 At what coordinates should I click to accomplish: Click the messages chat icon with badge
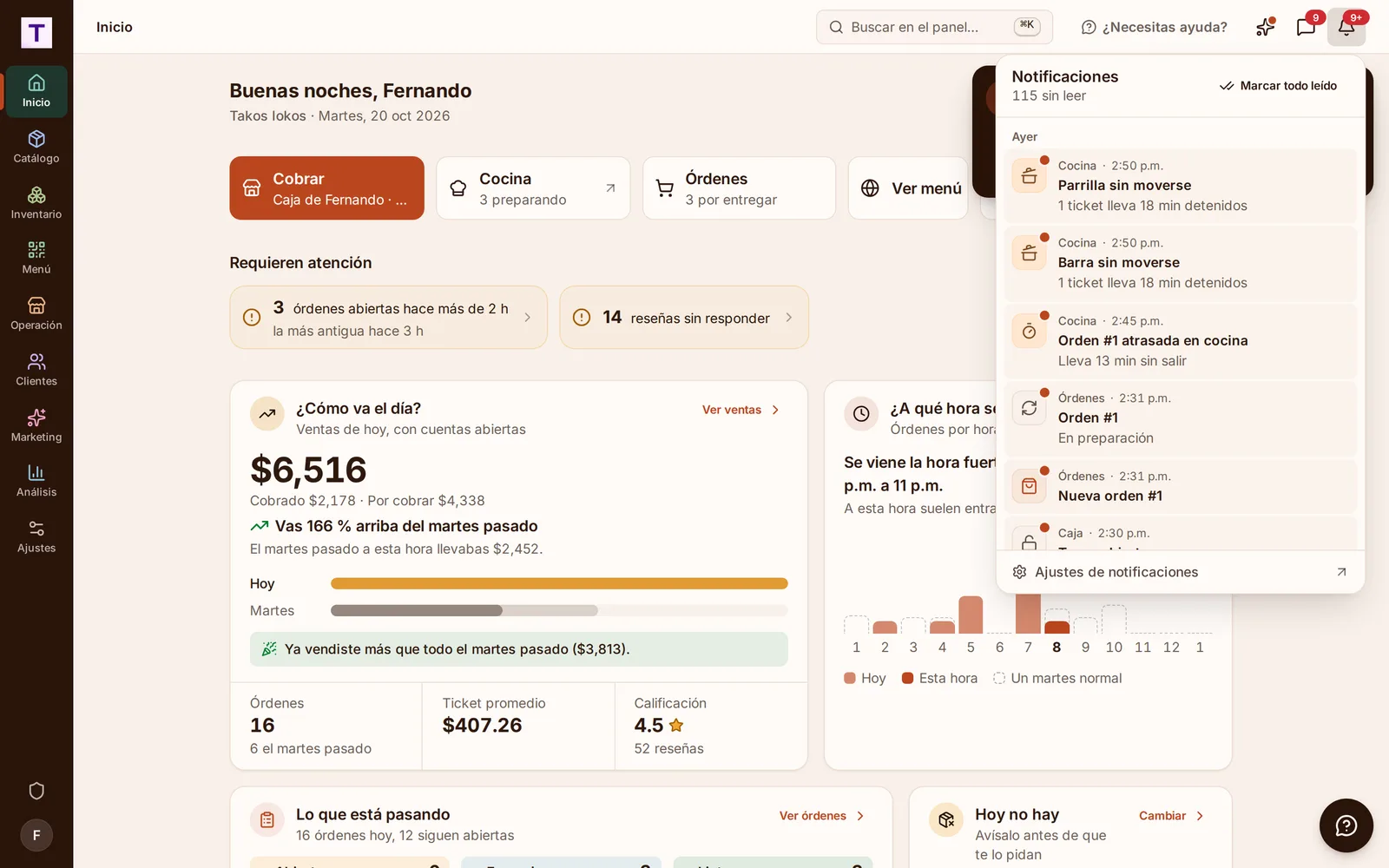point(1306,27)
